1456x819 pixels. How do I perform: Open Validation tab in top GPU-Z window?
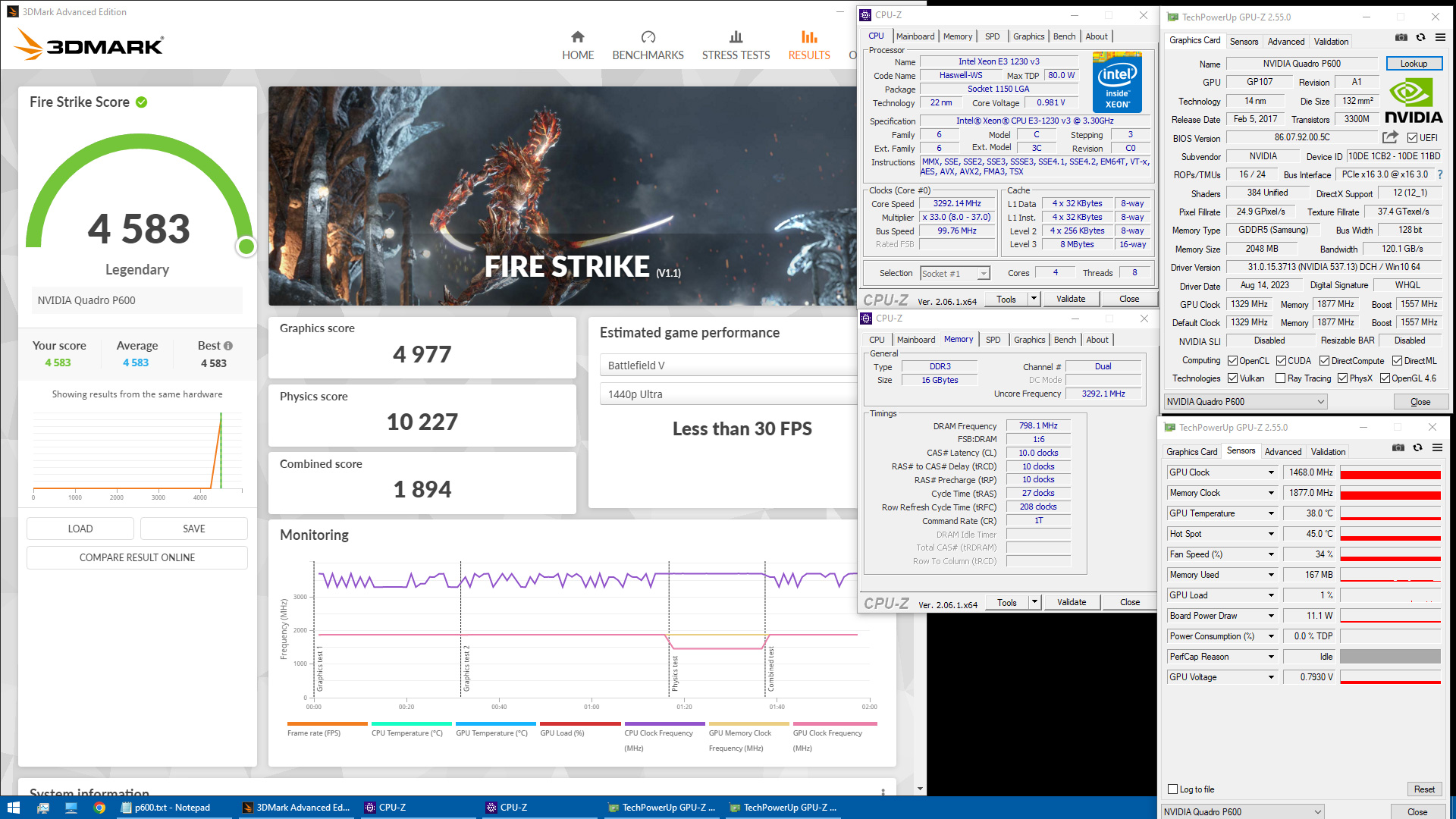[x=1331, y=42]
